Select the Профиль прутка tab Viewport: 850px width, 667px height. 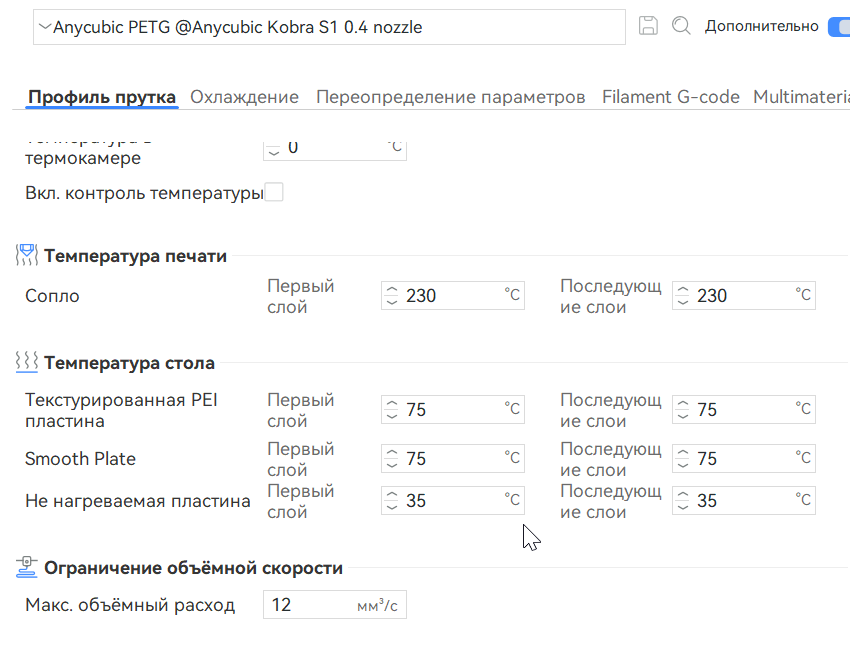tap(102, 97)
